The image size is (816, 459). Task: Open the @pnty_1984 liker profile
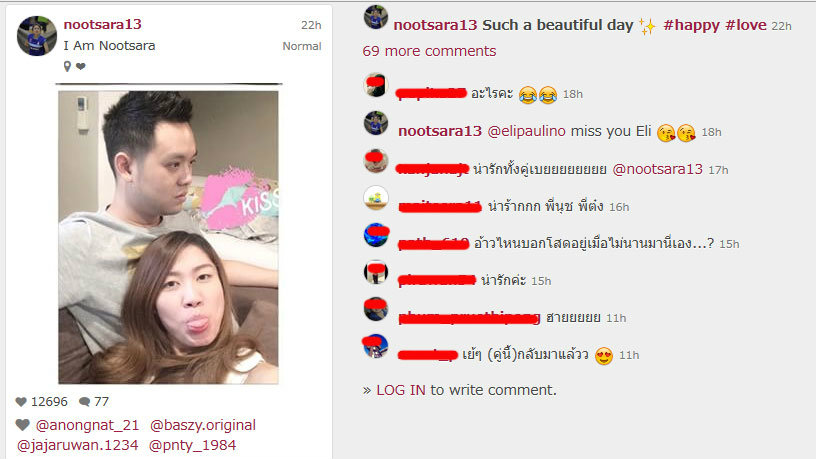coord(193,445)
